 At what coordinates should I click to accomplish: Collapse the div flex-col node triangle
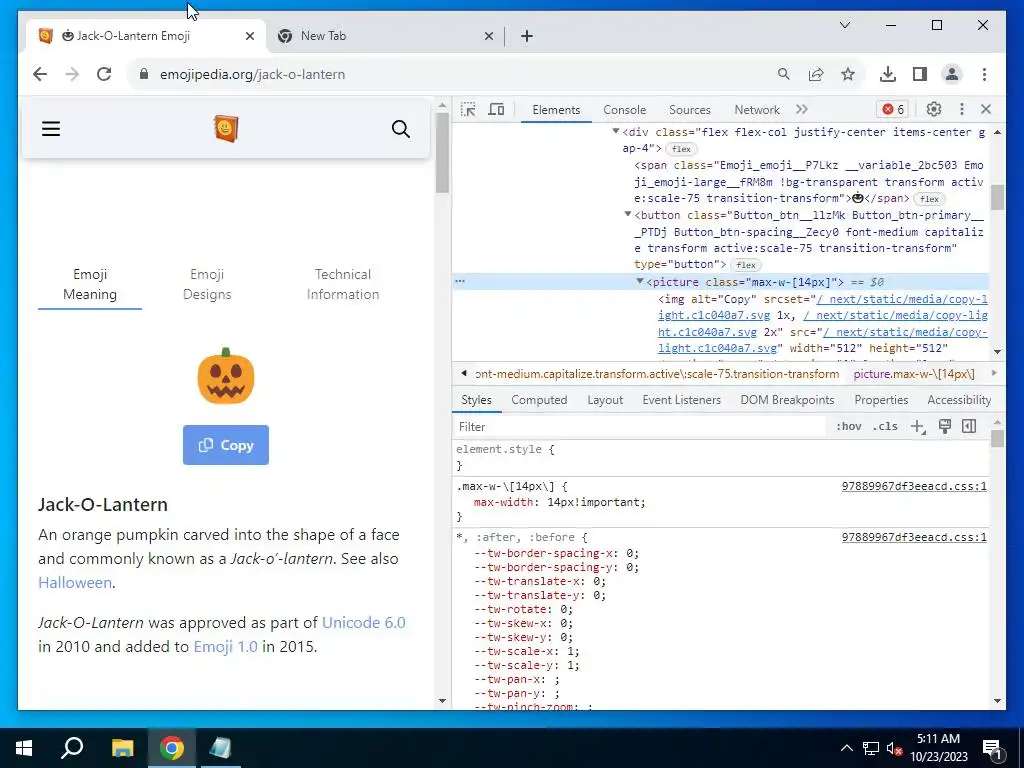(x=615, y=131)
